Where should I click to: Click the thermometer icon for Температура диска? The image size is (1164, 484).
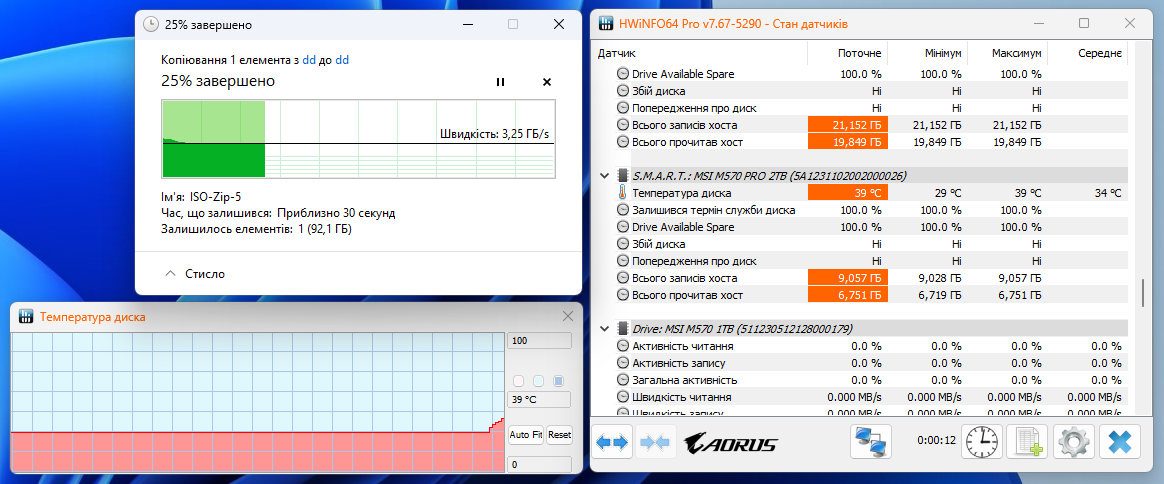pos(623,193)
